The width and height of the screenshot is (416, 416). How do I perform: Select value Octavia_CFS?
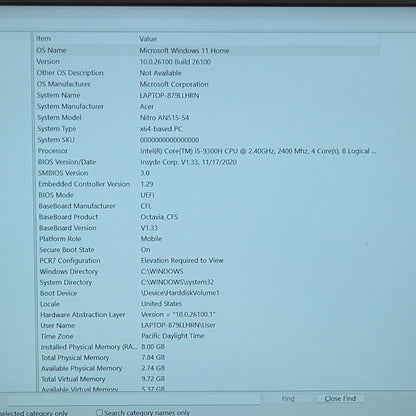pyautogui.click(x=159, y=217)
